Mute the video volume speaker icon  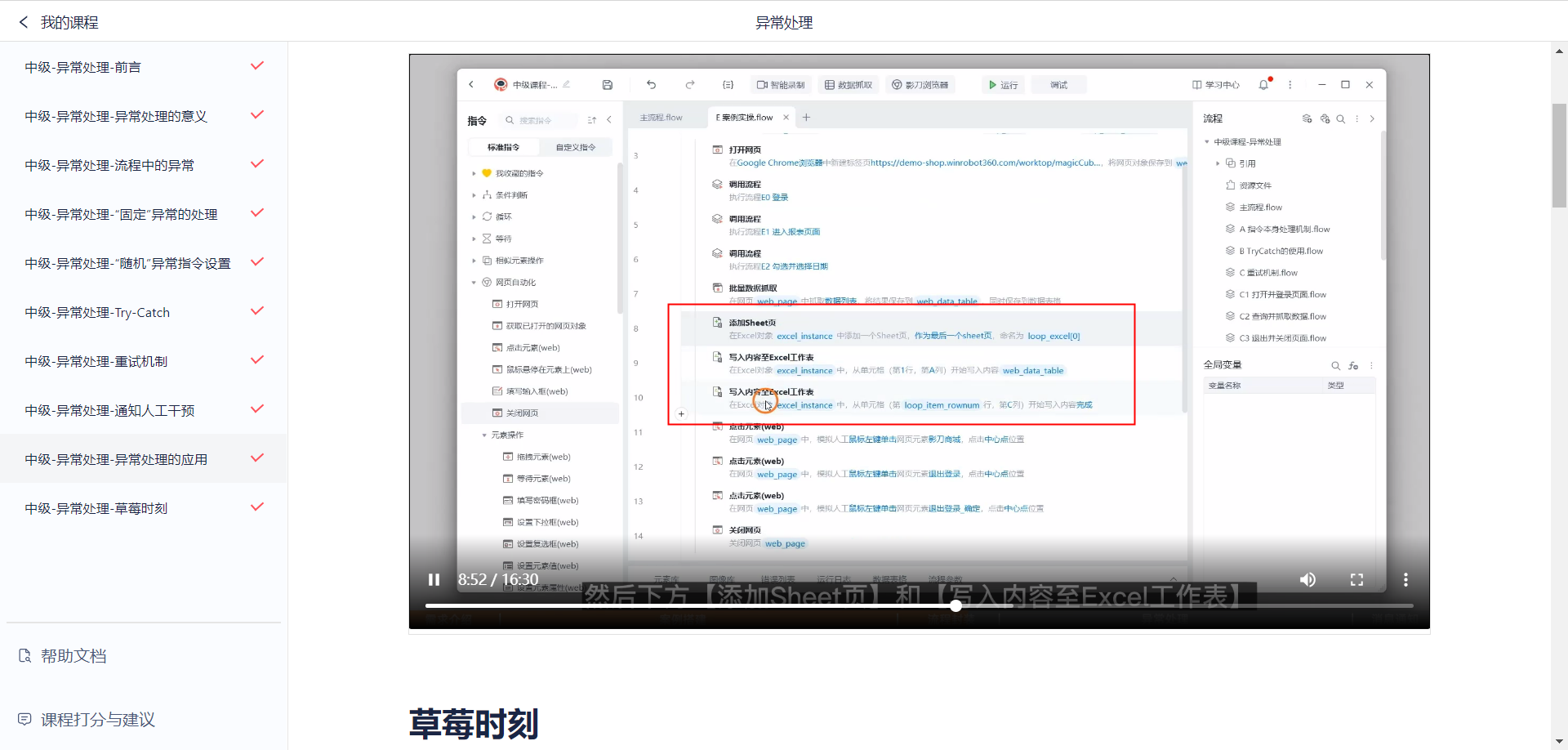(x=1307, y=579)
